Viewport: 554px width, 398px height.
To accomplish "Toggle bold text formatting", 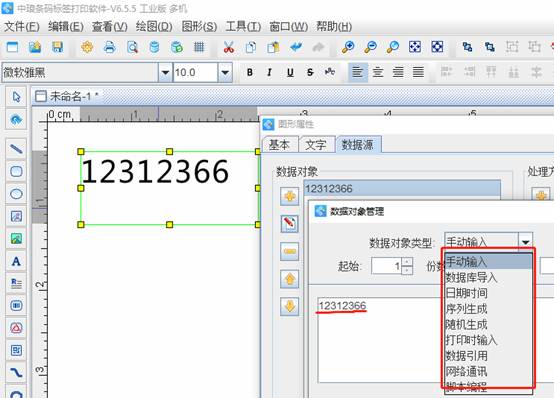I will click(249, 72).
